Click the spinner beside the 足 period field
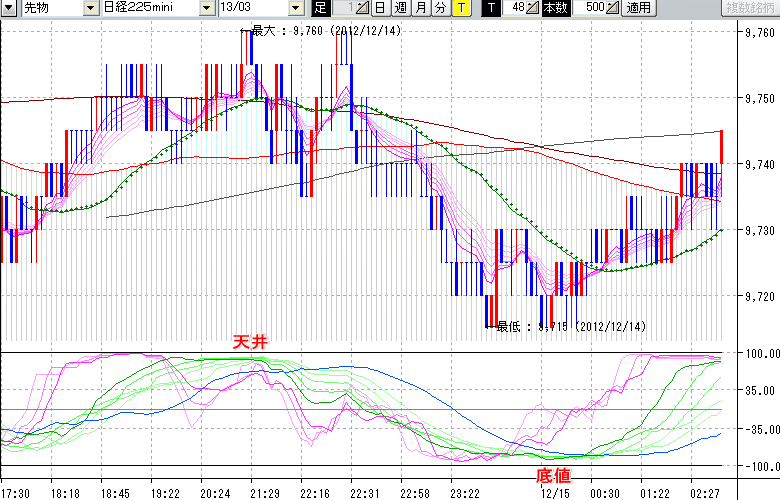Screen dimensions: 780x500 (x=363, y=8)
